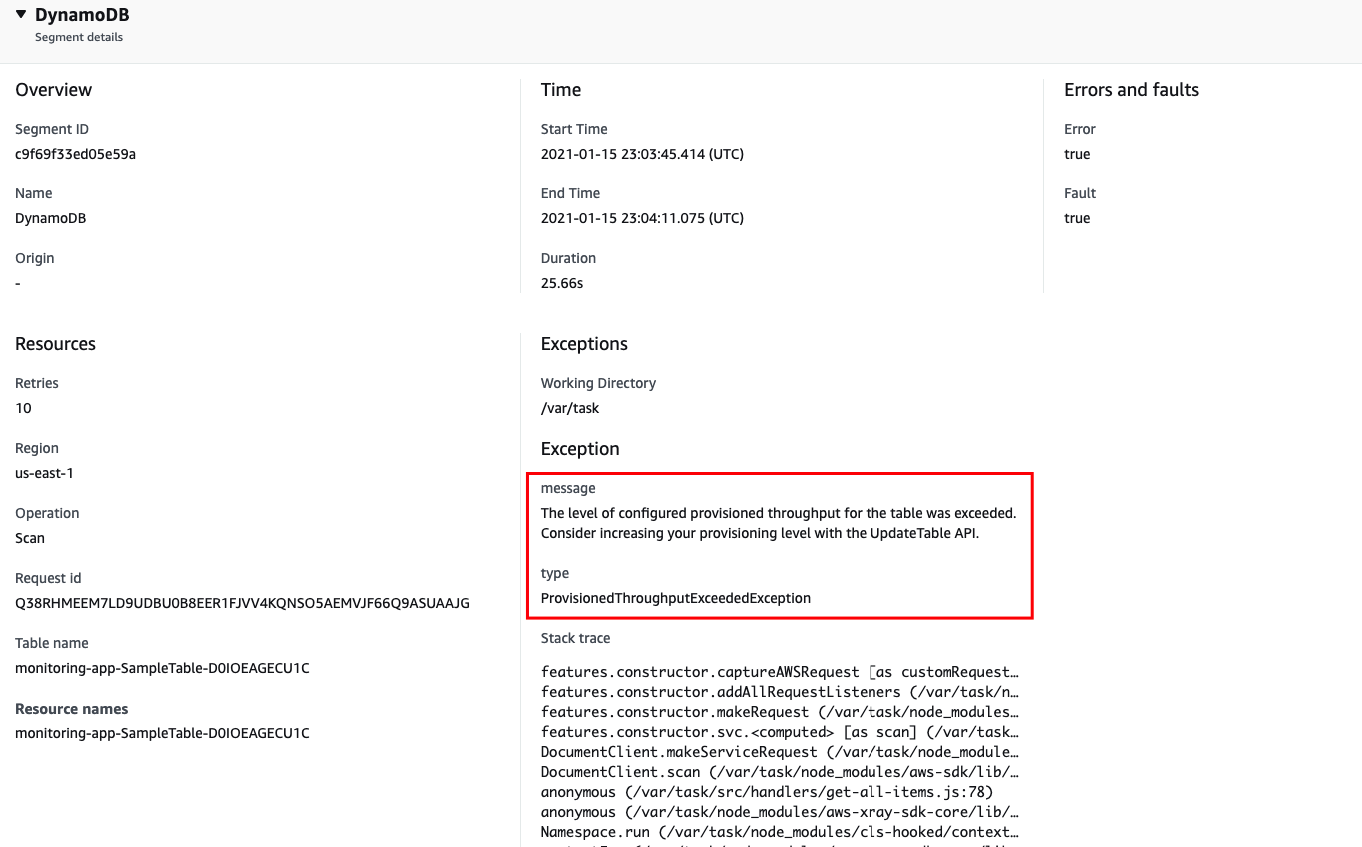Select the '<computed> [as scan]' stack trace line

point(780,732)
